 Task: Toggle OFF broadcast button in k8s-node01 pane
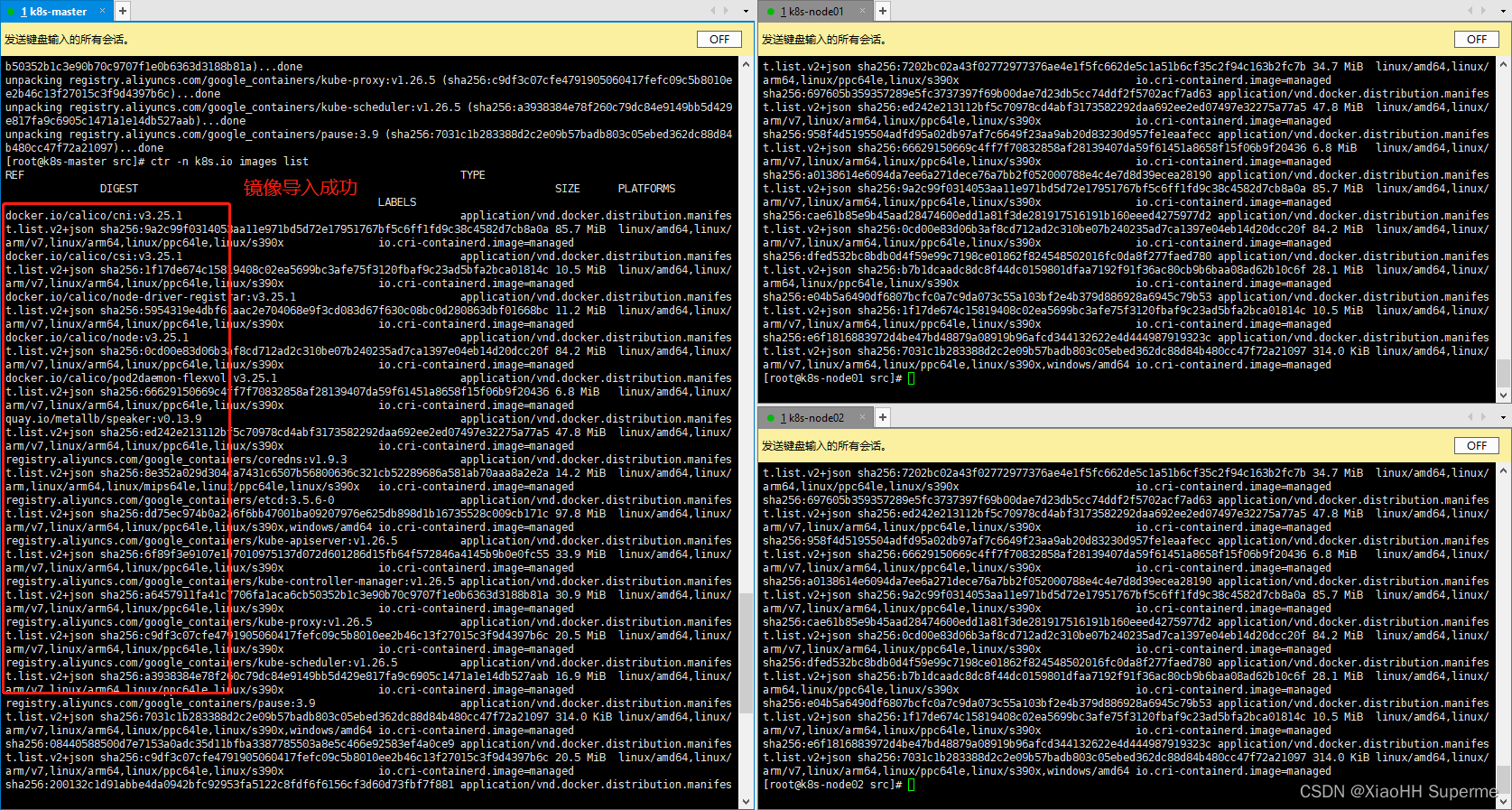pyautogui.click(x=1477, y=40)
